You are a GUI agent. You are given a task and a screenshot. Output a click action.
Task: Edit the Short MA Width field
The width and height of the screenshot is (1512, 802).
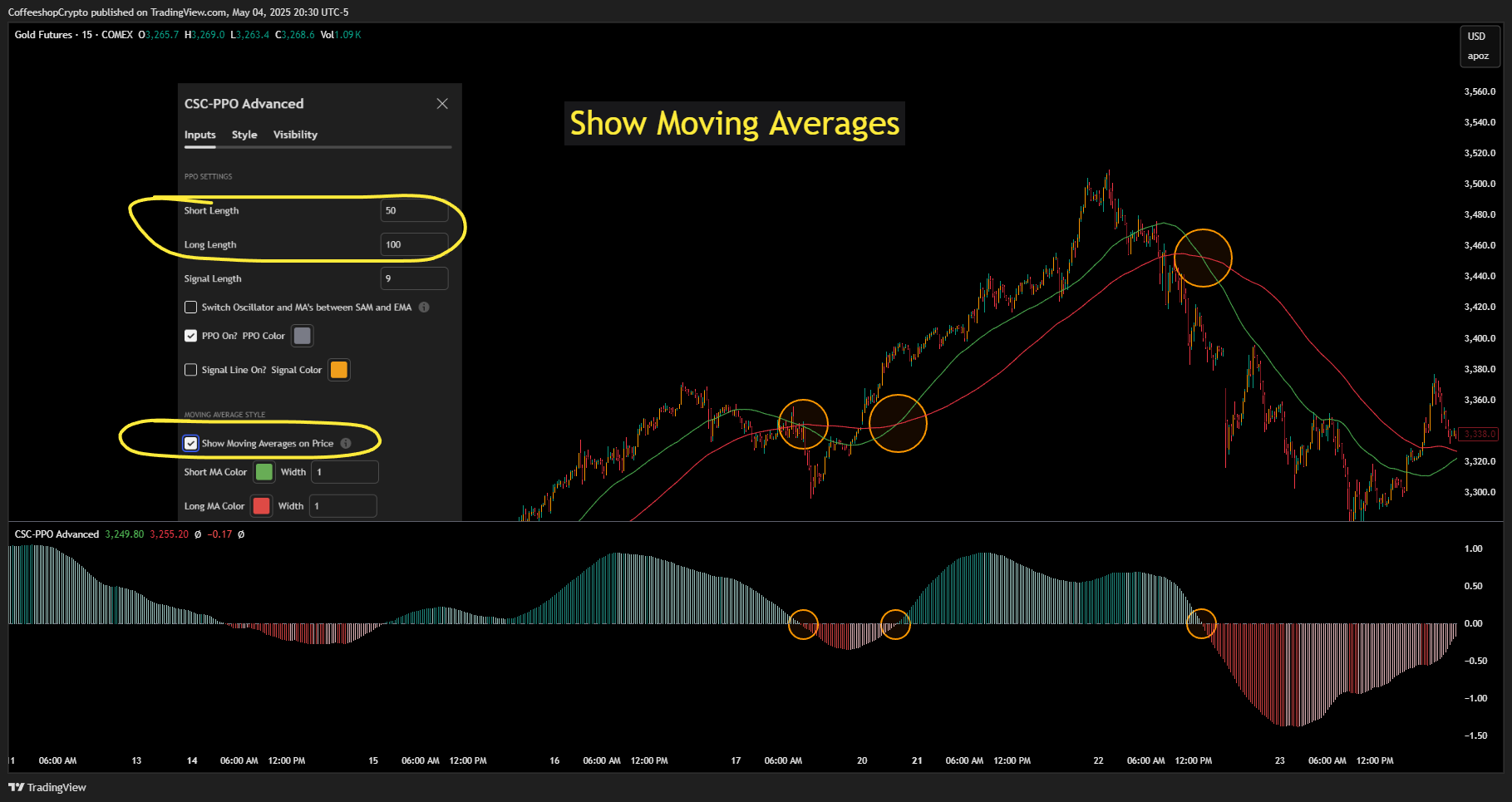click(x=345, y=472)
